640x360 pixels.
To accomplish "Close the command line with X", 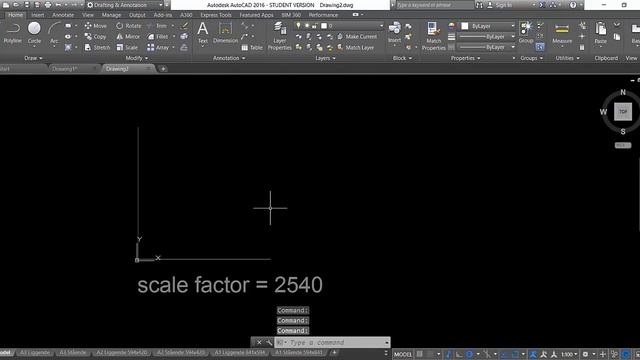I will point(259,342).
